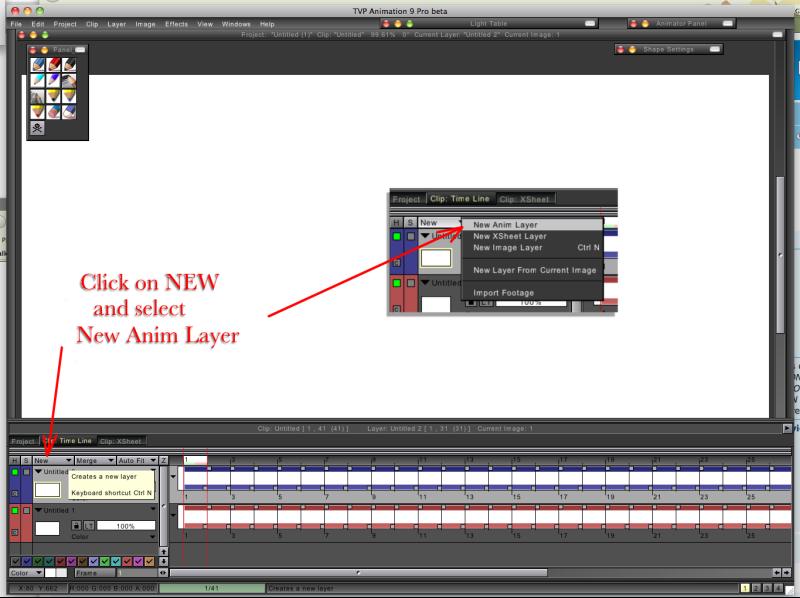The image size is (800, 598).
Task: Select the black colored pencil tool
Action: [x=69, y=64]
